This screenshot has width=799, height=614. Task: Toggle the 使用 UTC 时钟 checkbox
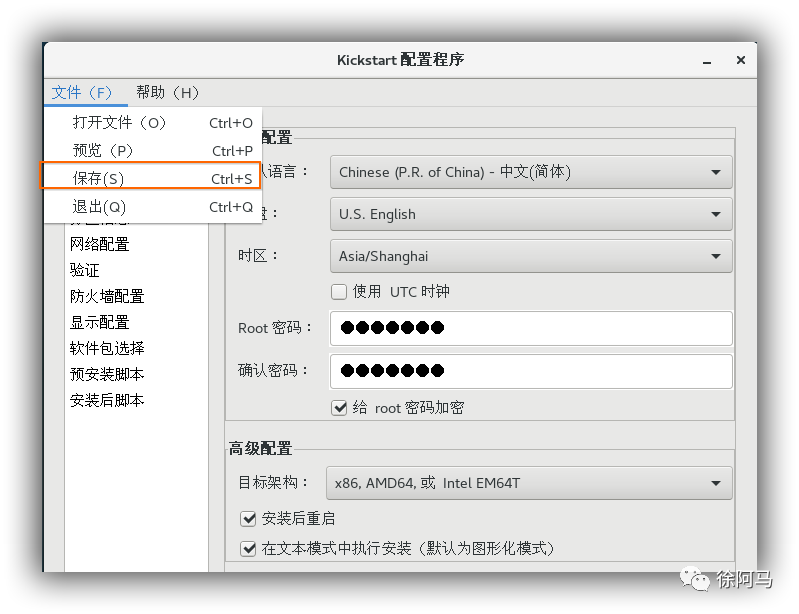pyautogui.click(x=339, y=292)
